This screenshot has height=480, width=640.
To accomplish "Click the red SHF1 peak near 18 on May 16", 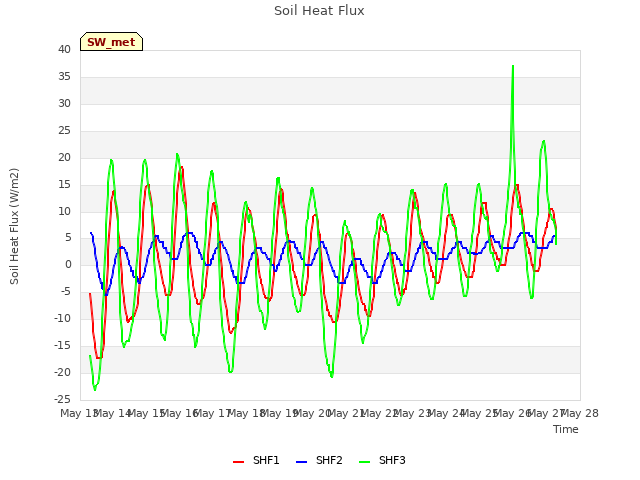I will pyautogui.click(x=182, y=167).
